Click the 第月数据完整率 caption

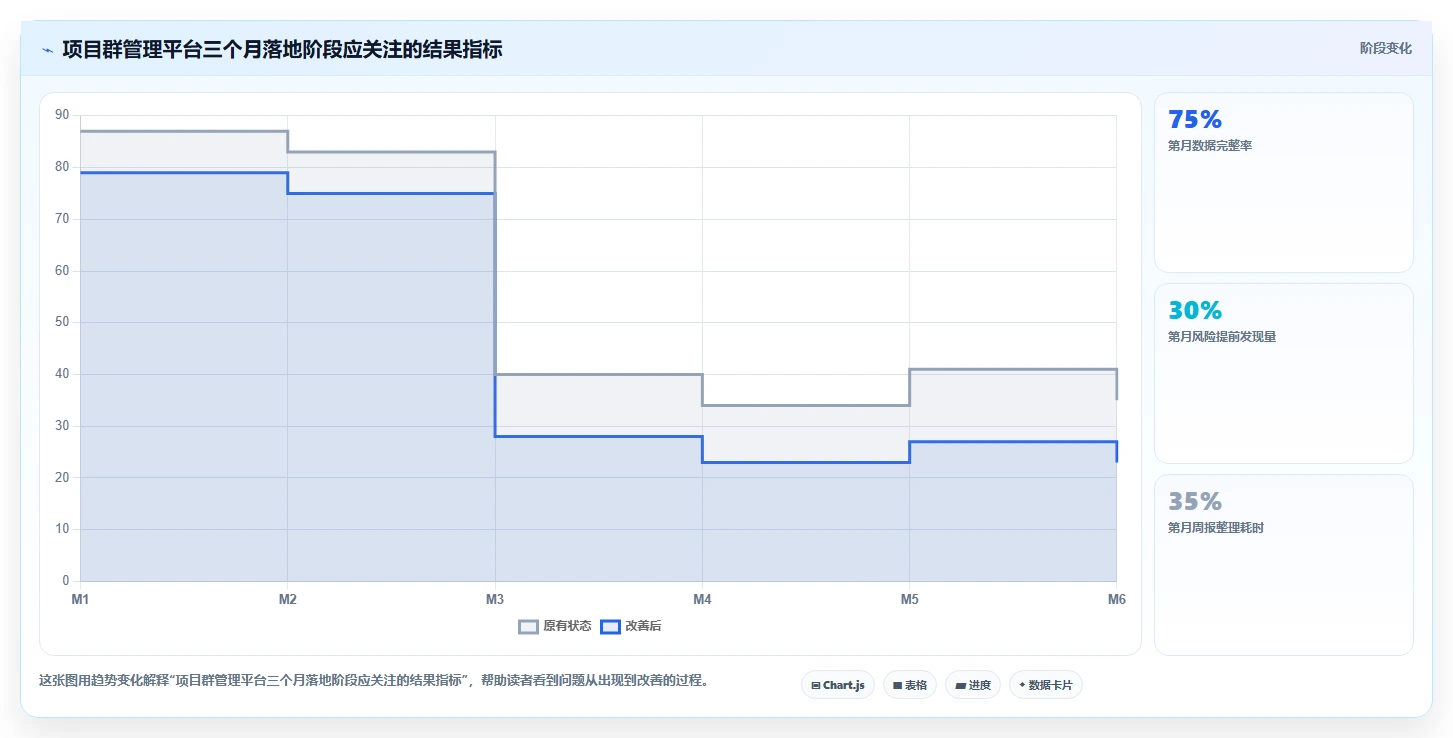[1210, 146]
